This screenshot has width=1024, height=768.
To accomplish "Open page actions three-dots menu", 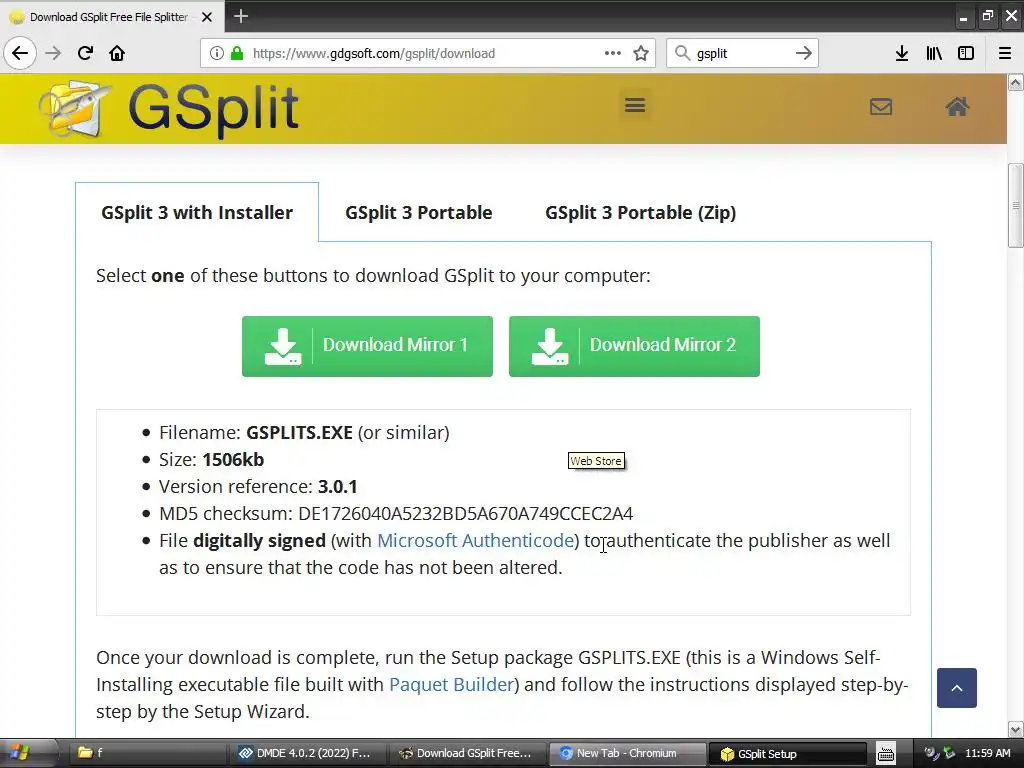I will (613, 53).
